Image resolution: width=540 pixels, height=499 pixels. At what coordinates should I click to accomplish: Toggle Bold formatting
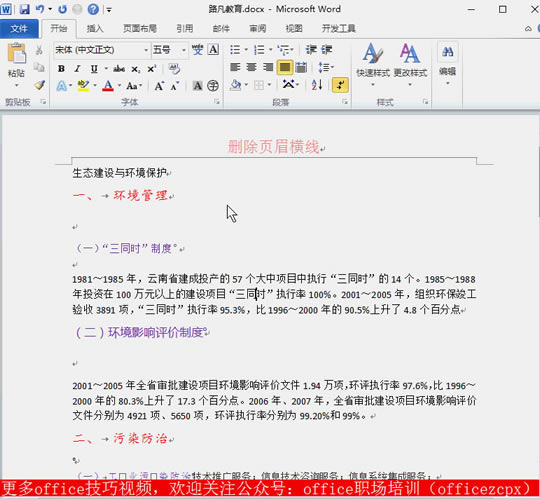(61, 69)
